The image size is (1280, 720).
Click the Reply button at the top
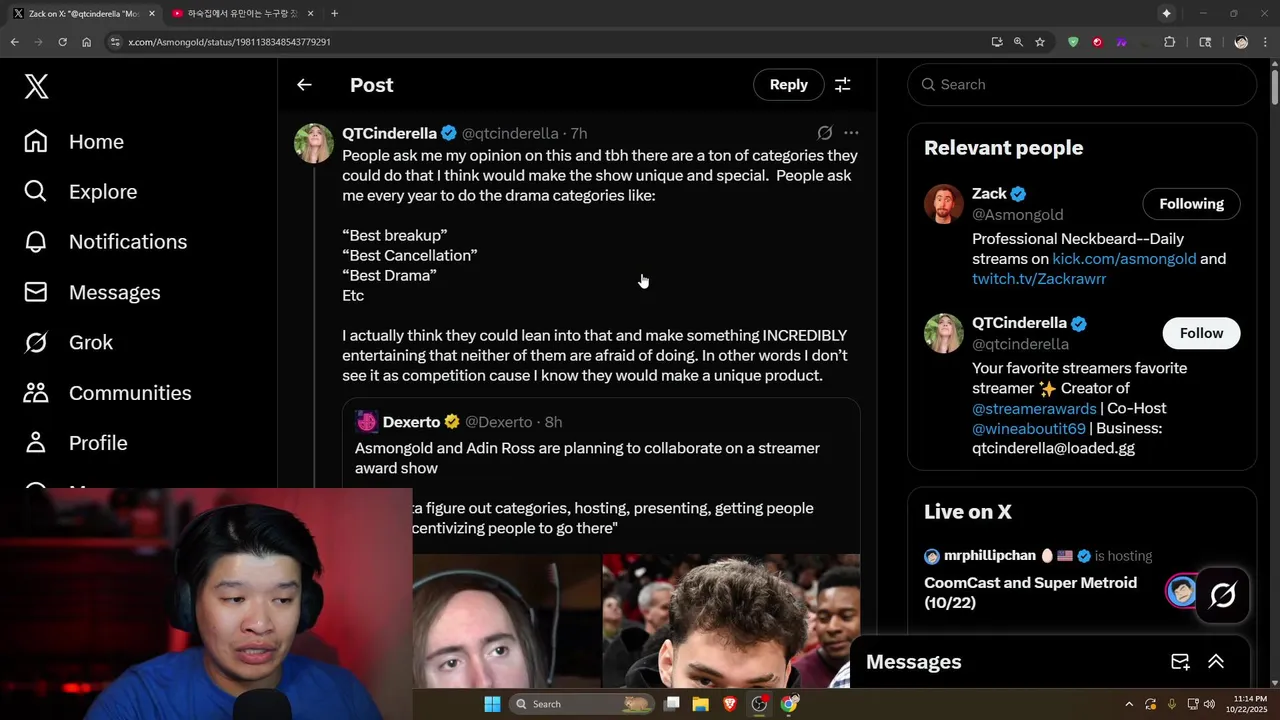point(788,85)
